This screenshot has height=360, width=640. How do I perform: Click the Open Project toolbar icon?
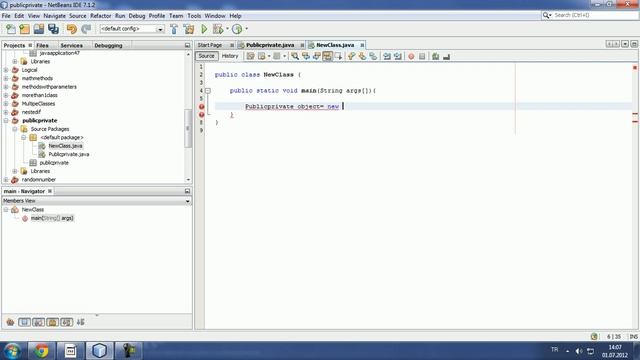pos(39,29)
